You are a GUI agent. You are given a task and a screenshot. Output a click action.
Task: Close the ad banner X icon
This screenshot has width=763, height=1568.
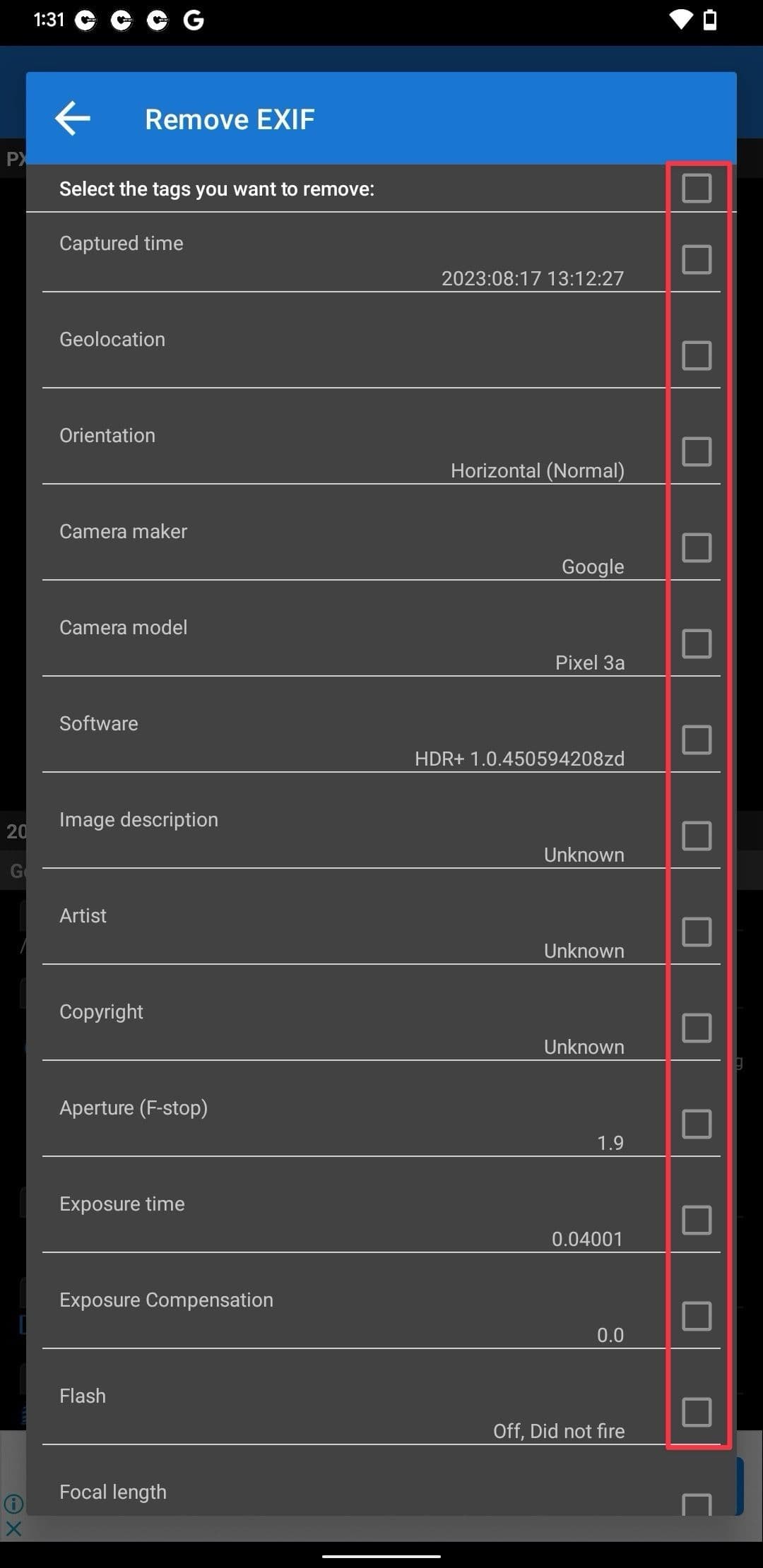[13, 1529]
